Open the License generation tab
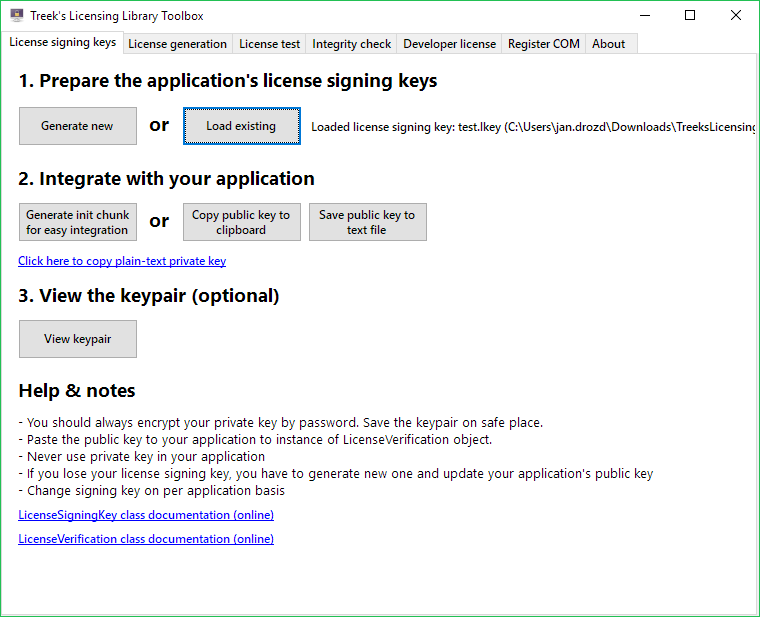The width and height of the screenshot is (760, 617). tap(177, 44)
